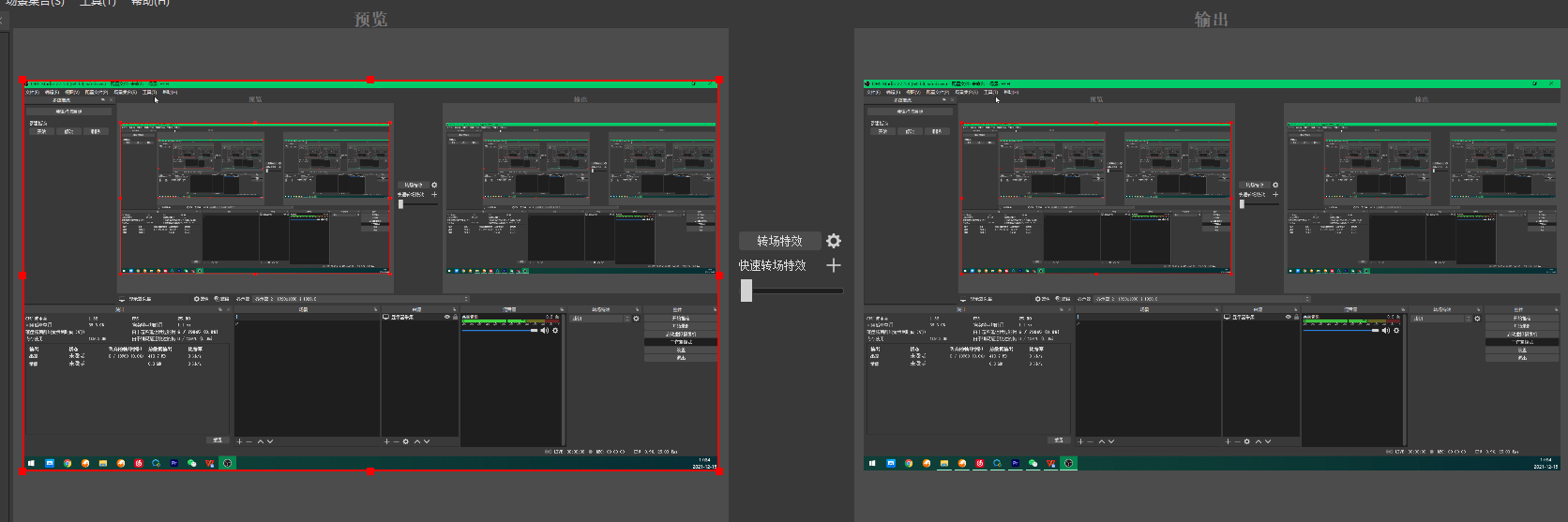
Task: Click highlighted Studio Mode button in preview pane controls
Action: [681, 342]
